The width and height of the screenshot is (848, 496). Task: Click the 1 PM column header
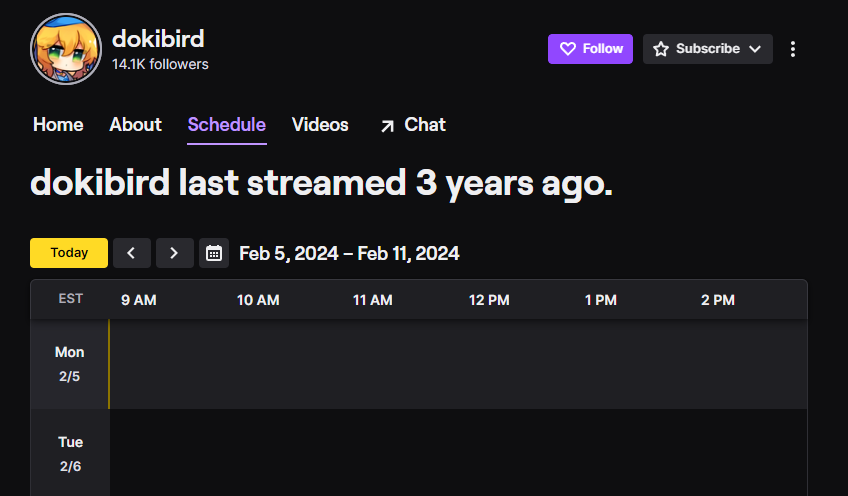[600, 300]
